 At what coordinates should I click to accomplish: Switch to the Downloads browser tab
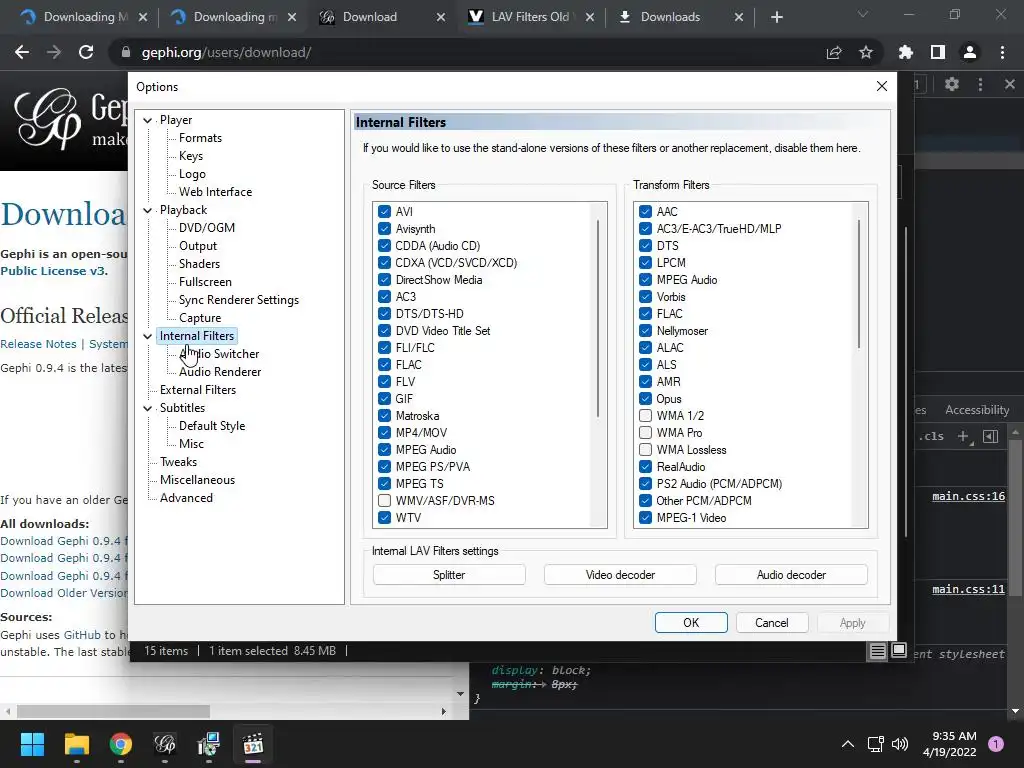click(680, 17)
